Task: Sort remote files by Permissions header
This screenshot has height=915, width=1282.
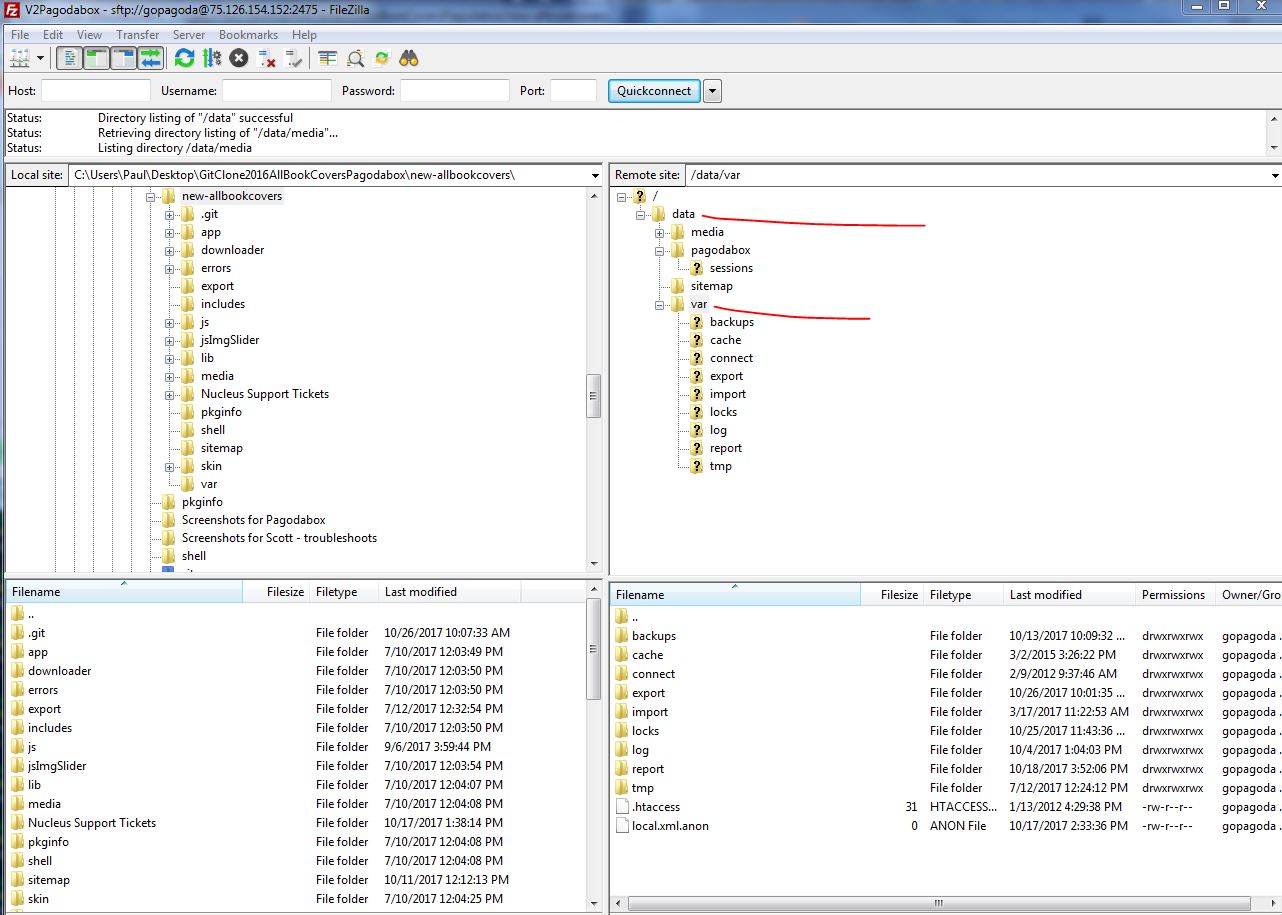Action: pyautogui.click(x=1175, y=595)
